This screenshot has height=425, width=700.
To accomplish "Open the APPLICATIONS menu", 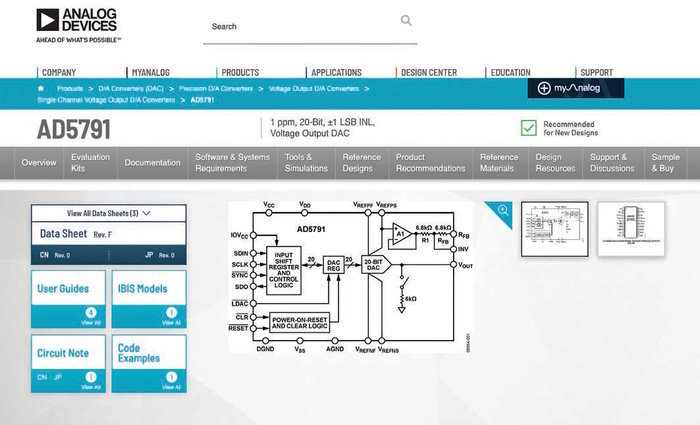I will coord(336,72).
